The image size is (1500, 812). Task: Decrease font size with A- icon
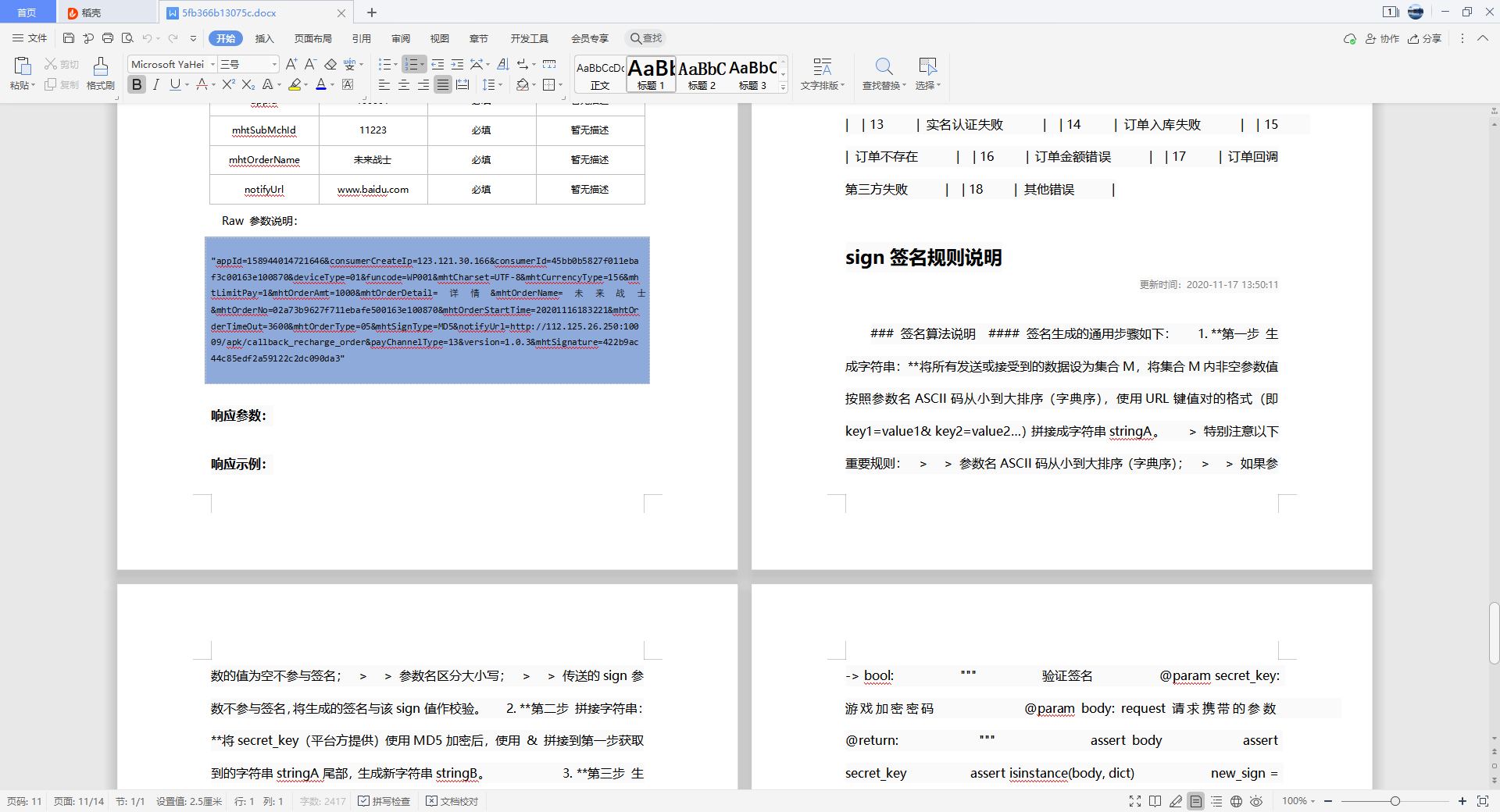click(310, 64)
